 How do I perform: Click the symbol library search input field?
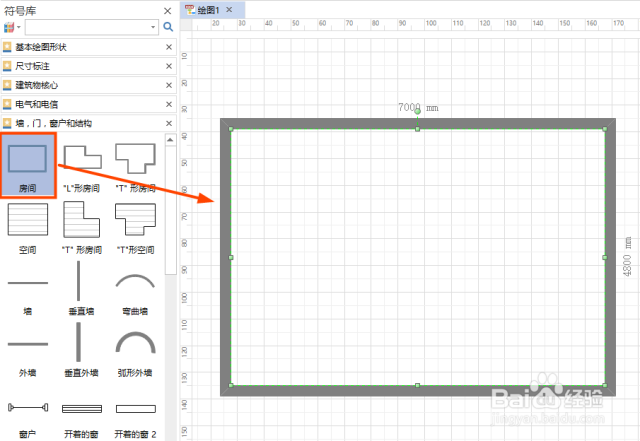click(88, 27)
